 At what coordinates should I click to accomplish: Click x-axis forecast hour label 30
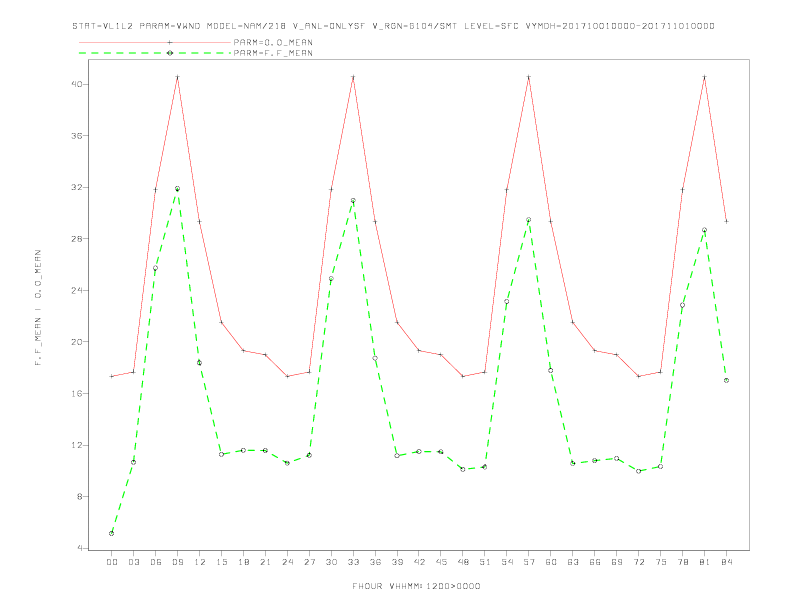click(x=331, y=562)
